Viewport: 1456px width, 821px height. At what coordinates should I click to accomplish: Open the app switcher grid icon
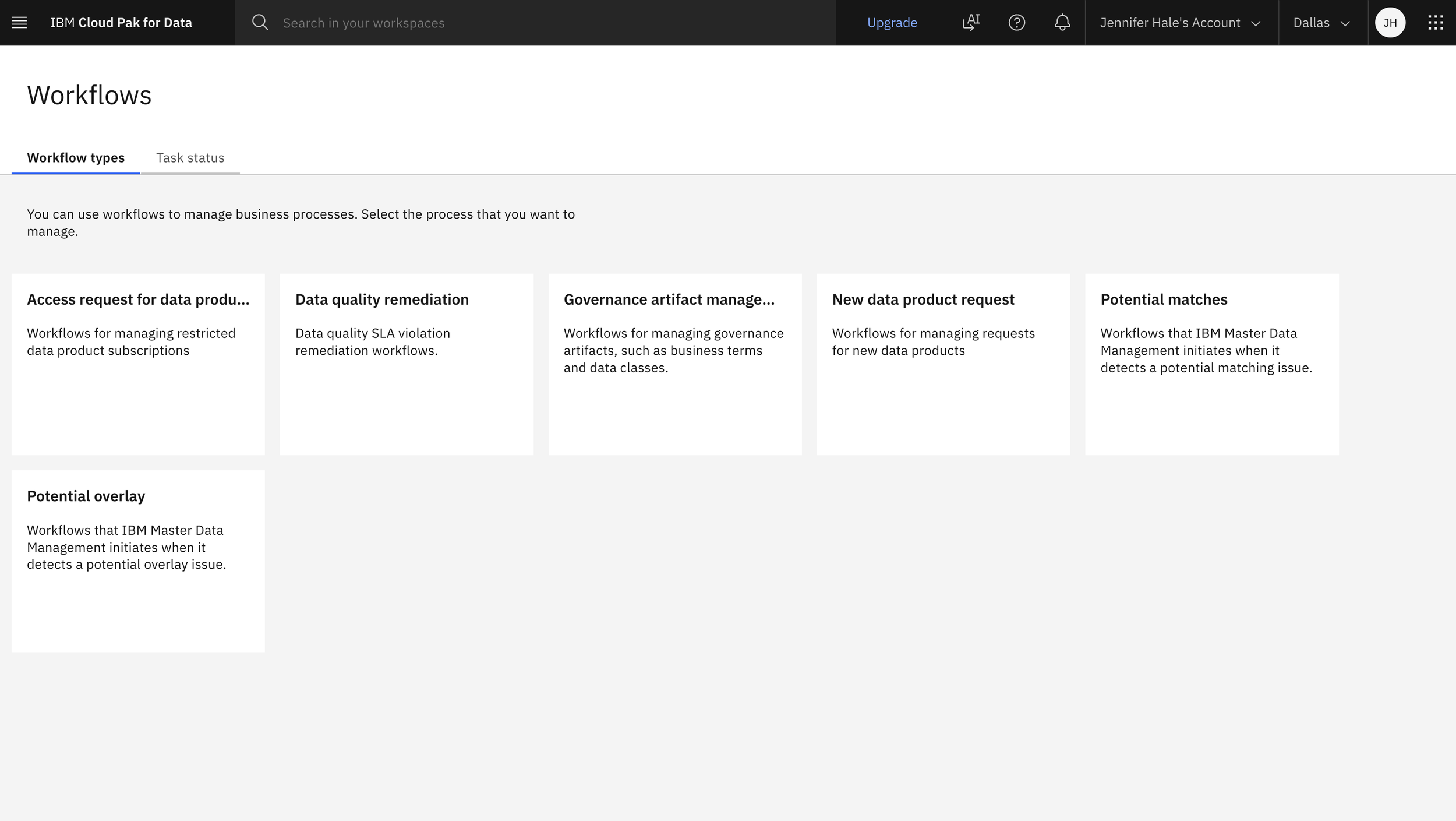coord(1435,23)
